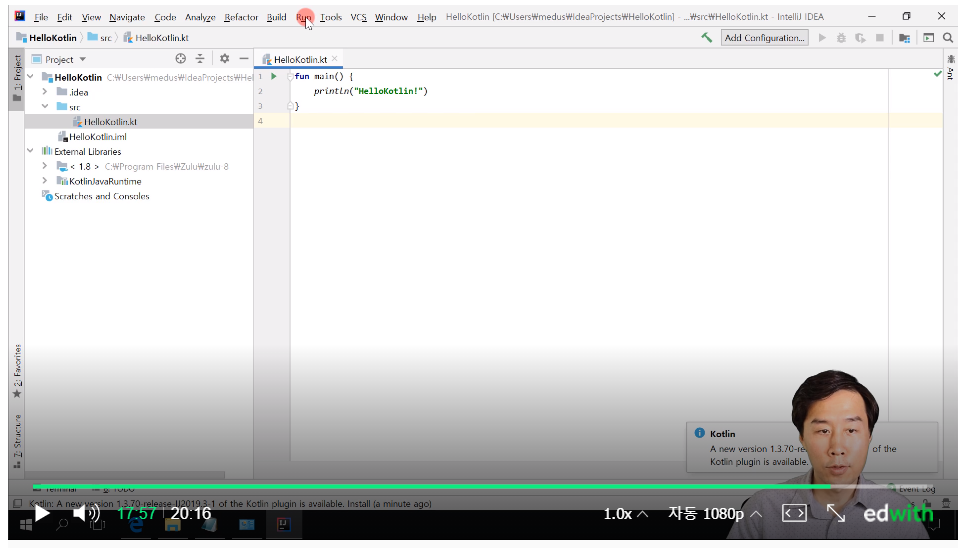Screen dimensions: 970x548
Task: Click the Kotlin notification info icon
Action: 700,433
